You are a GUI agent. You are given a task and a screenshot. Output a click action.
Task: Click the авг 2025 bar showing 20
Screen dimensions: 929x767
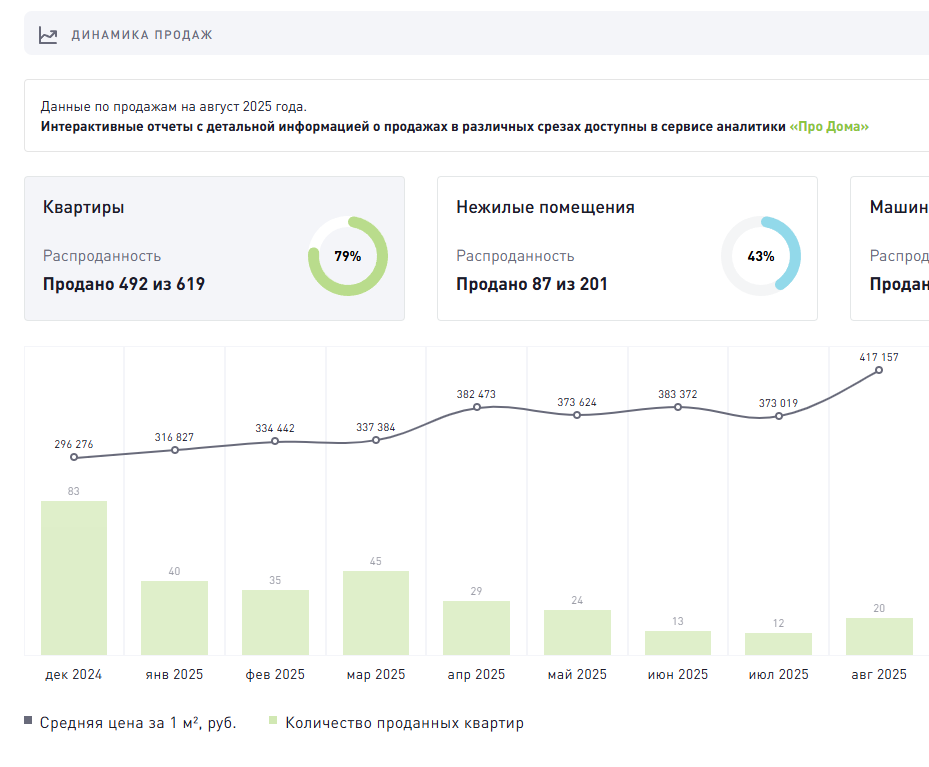click(879, 636)
